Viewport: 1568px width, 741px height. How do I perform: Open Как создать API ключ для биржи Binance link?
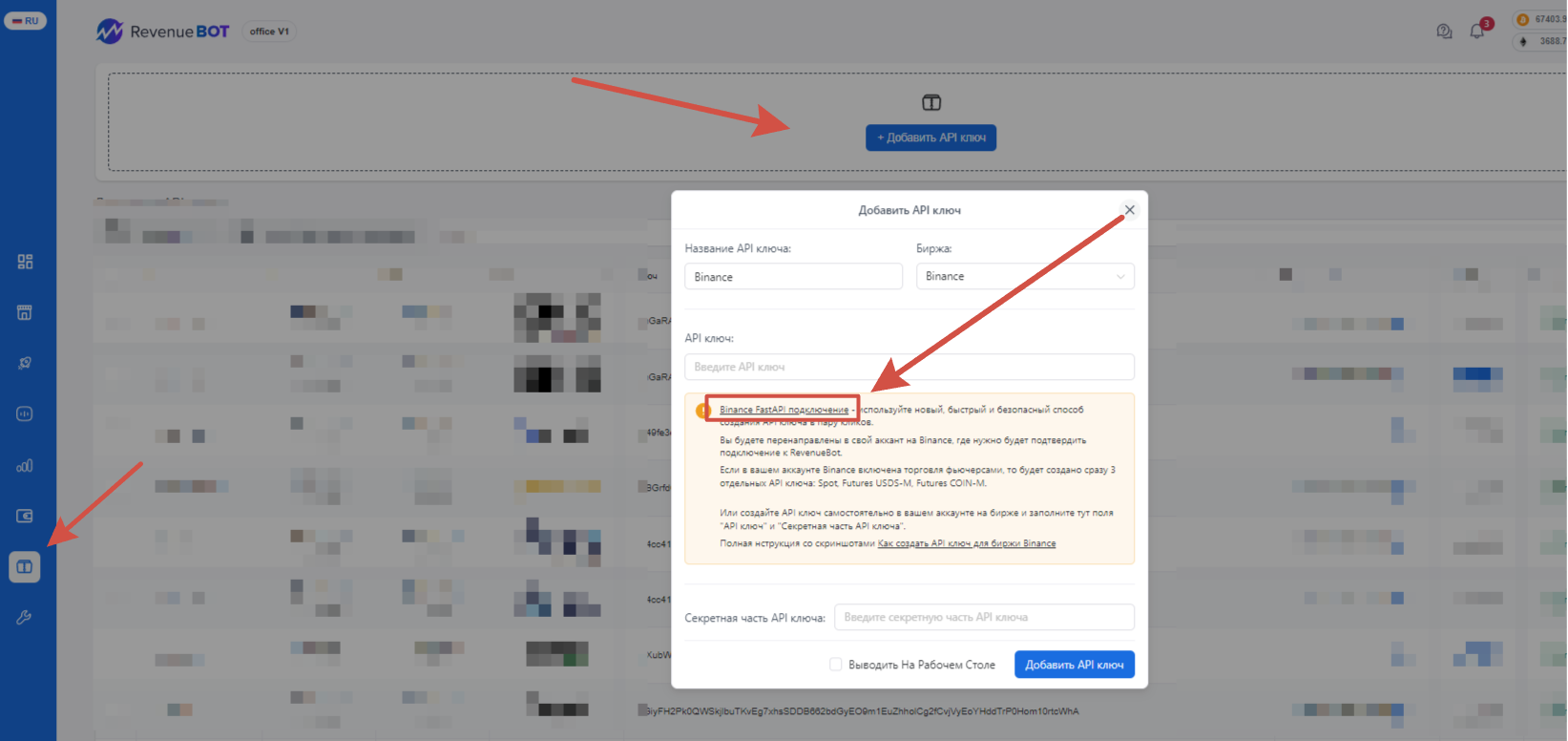click(x=967, y=543)
